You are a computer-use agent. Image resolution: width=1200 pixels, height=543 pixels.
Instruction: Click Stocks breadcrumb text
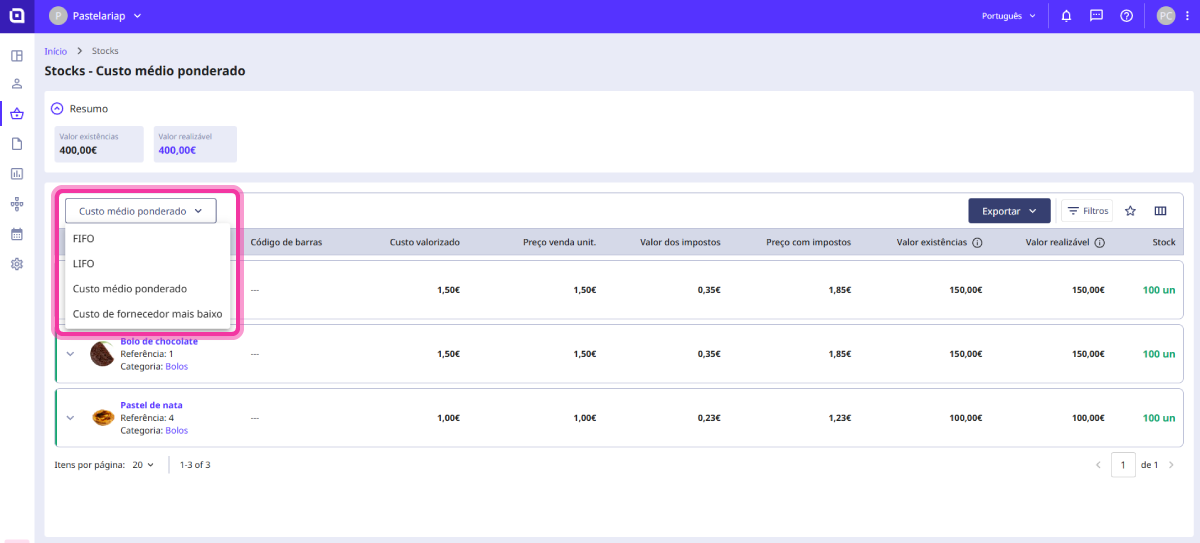tap(105, 51)
